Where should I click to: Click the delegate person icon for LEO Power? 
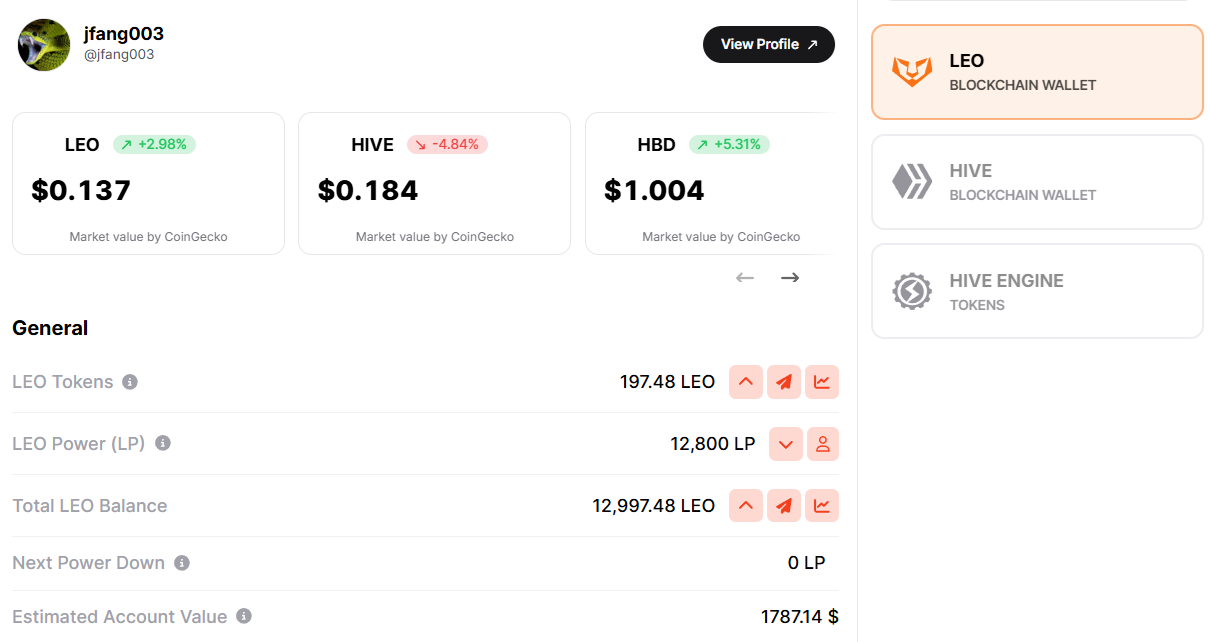click(x=822, y=444)
